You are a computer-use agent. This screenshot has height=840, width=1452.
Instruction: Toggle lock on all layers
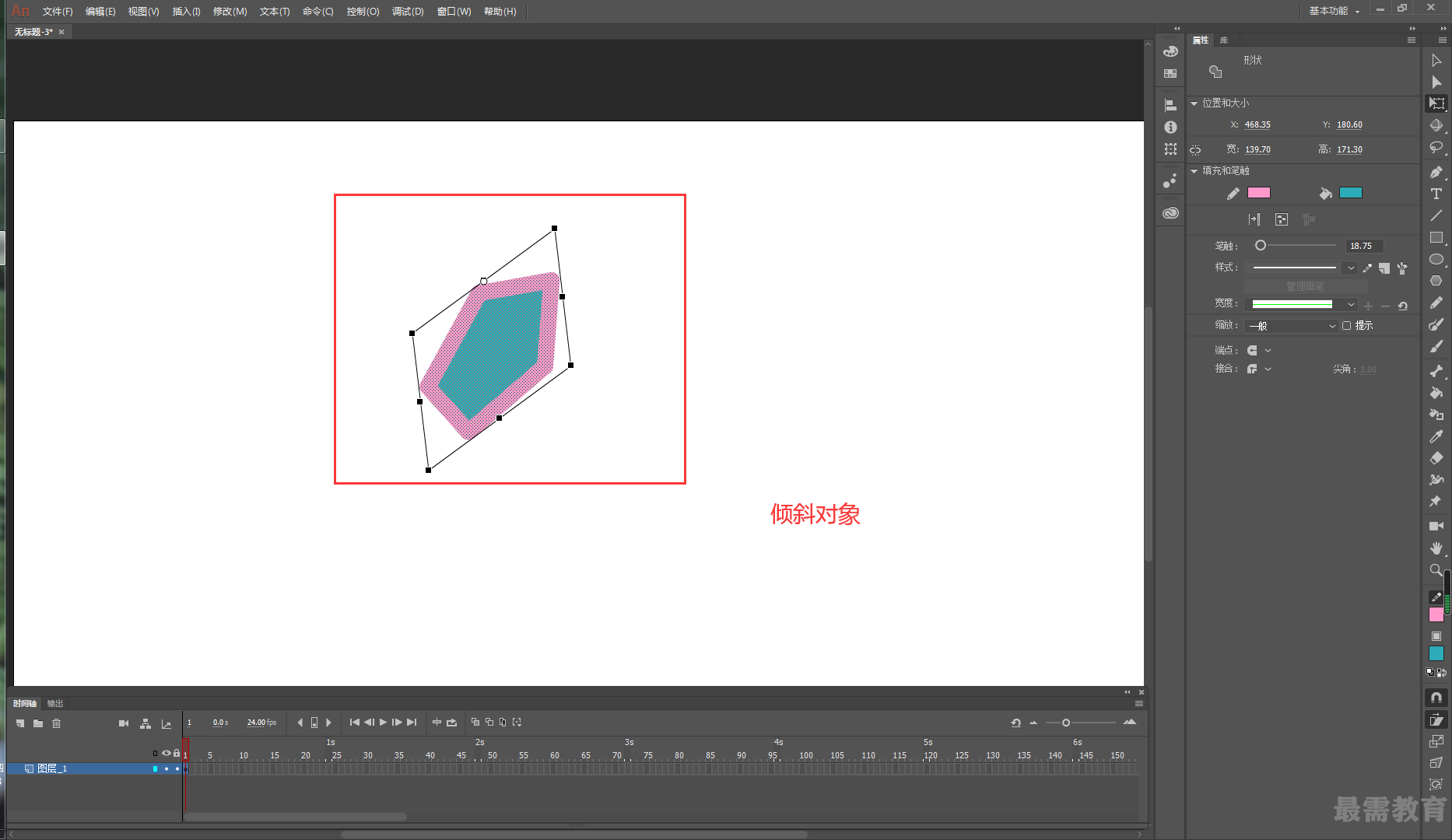click(177, 753)
